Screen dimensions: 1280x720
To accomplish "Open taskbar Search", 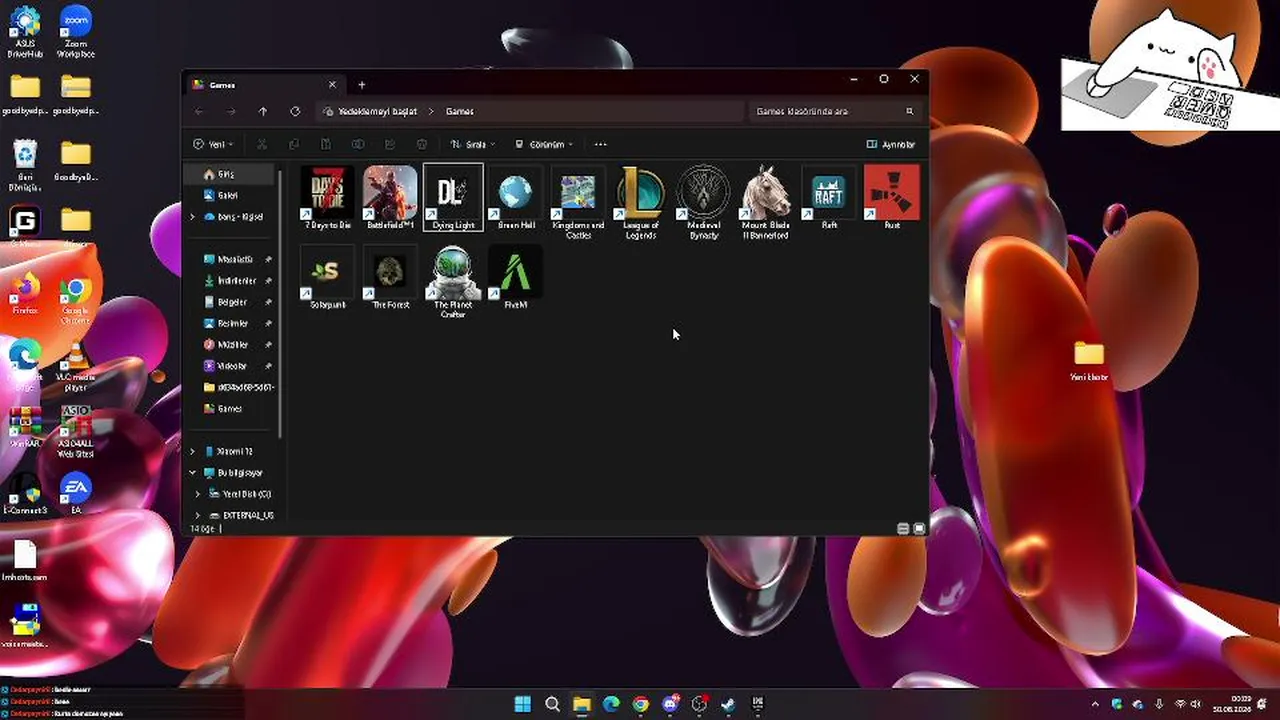I will (x=552, y=704).
